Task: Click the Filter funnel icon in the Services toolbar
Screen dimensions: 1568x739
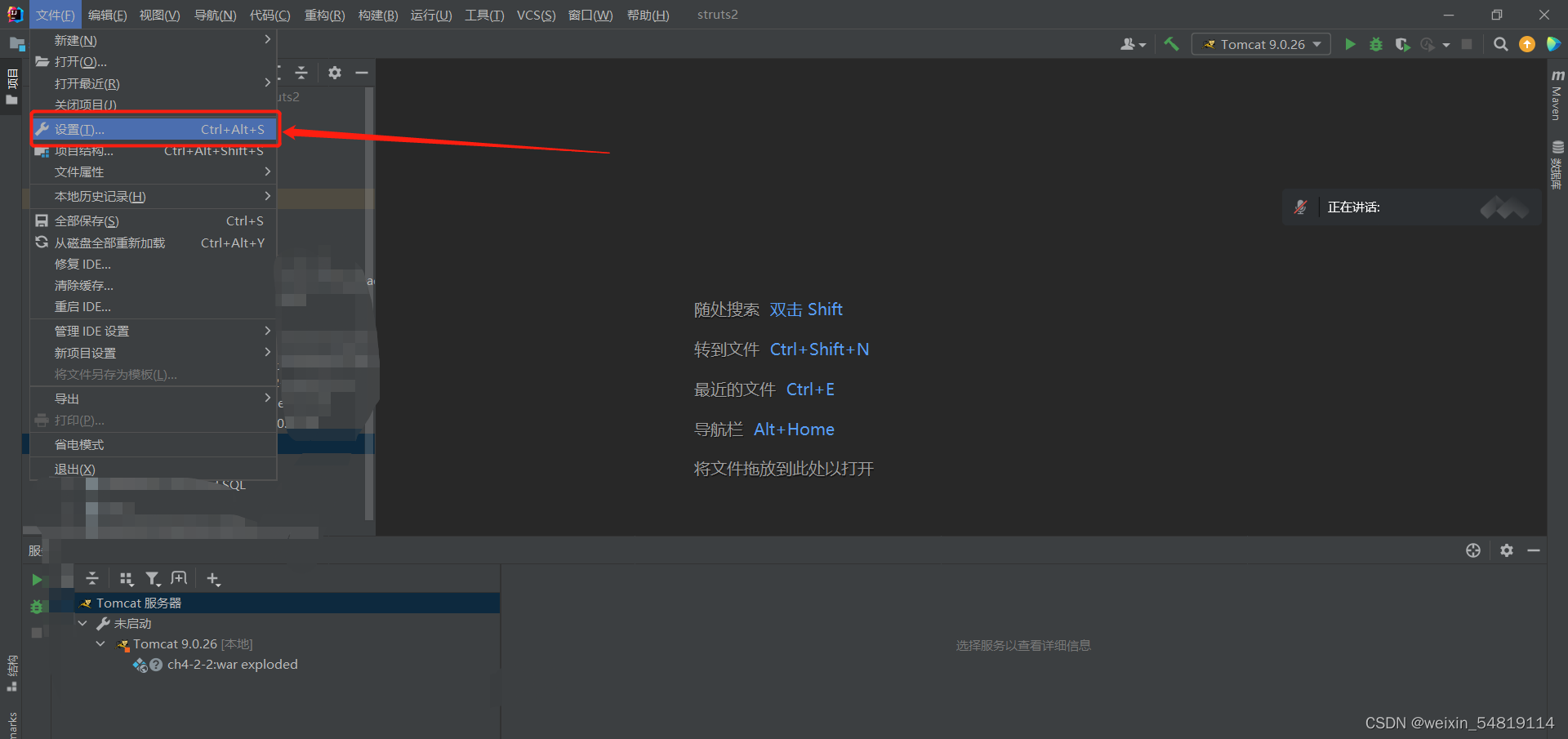Action: [x=153, y=579]
